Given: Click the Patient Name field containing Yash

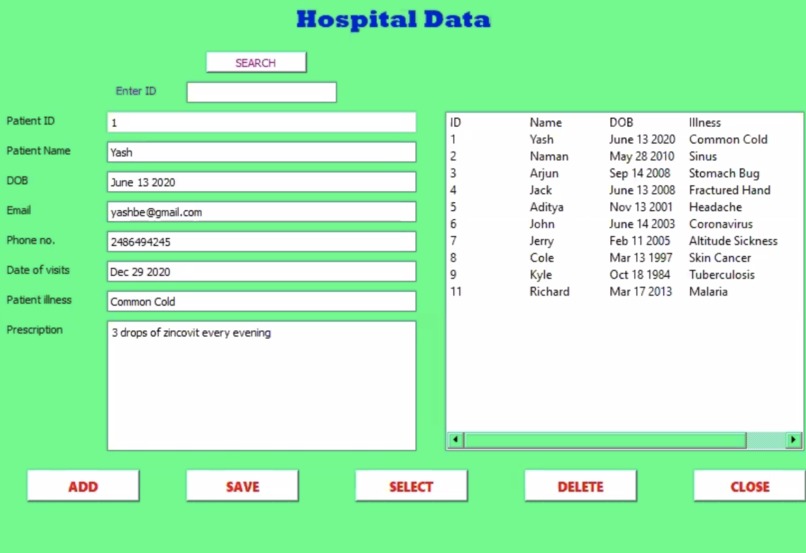Looking at the screenshot, I should coord(262,152).
